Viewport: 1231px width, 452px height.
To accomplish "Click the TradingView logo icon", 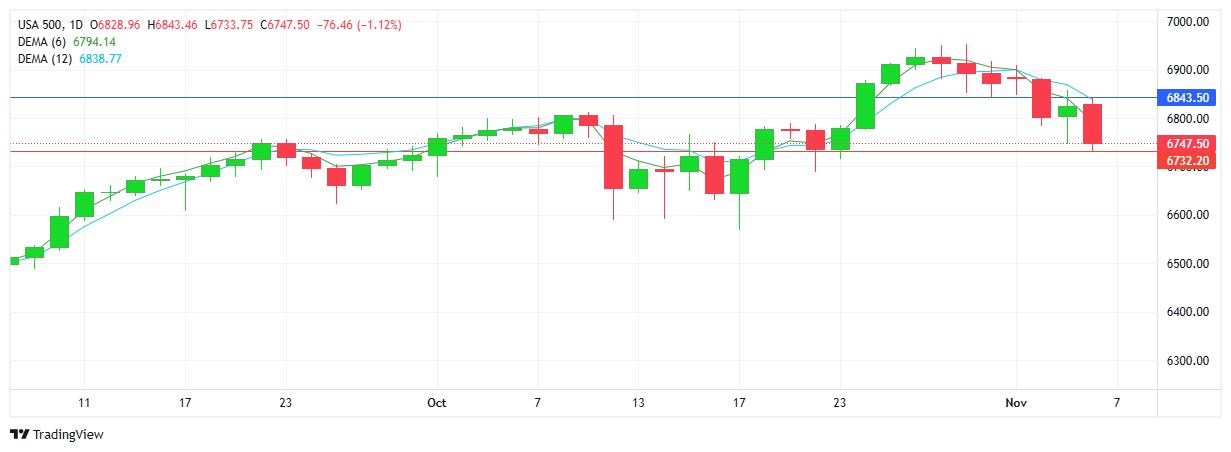I will coord(19,434).
